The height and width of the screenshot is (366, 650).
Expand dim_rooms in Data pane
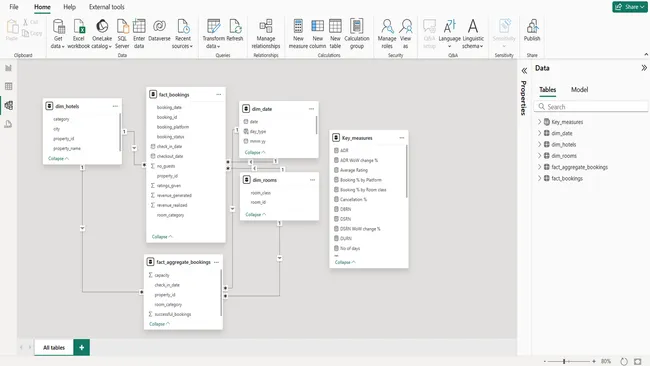pyautogui.click(x=539, y=156)
